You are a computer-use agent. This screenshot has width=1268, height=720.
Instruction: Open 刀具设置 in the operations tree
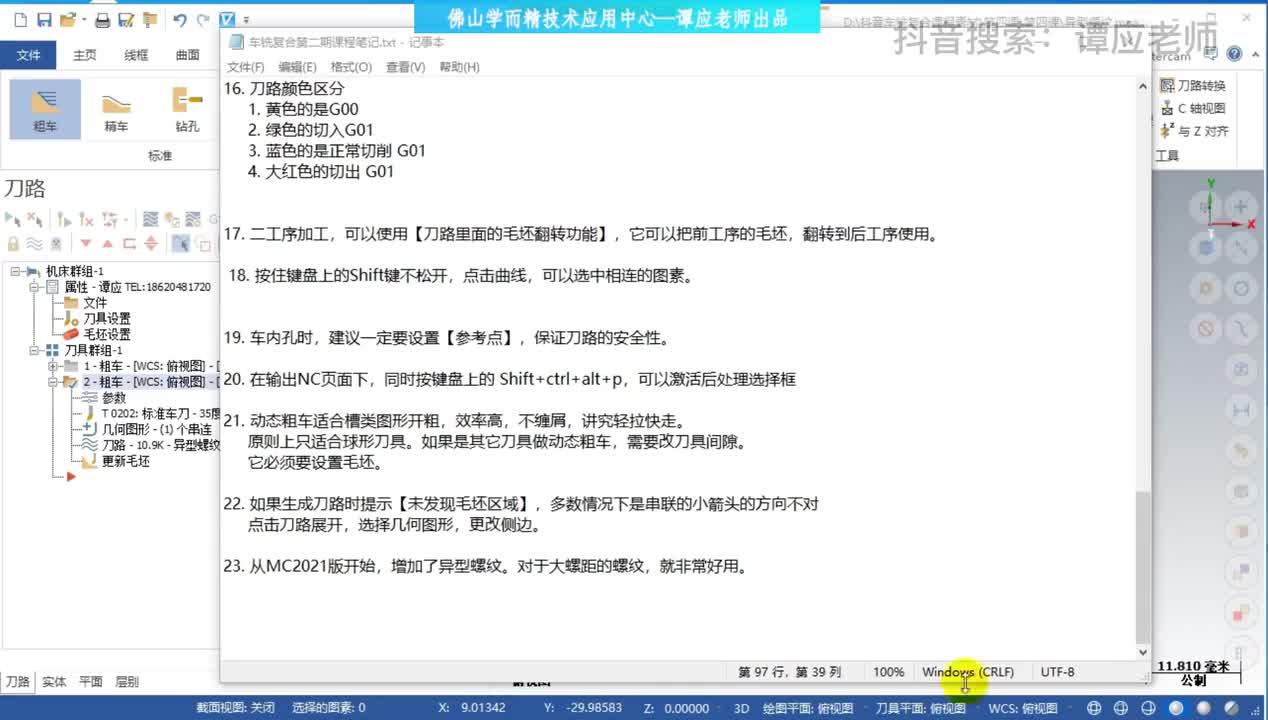pos(106,319)
